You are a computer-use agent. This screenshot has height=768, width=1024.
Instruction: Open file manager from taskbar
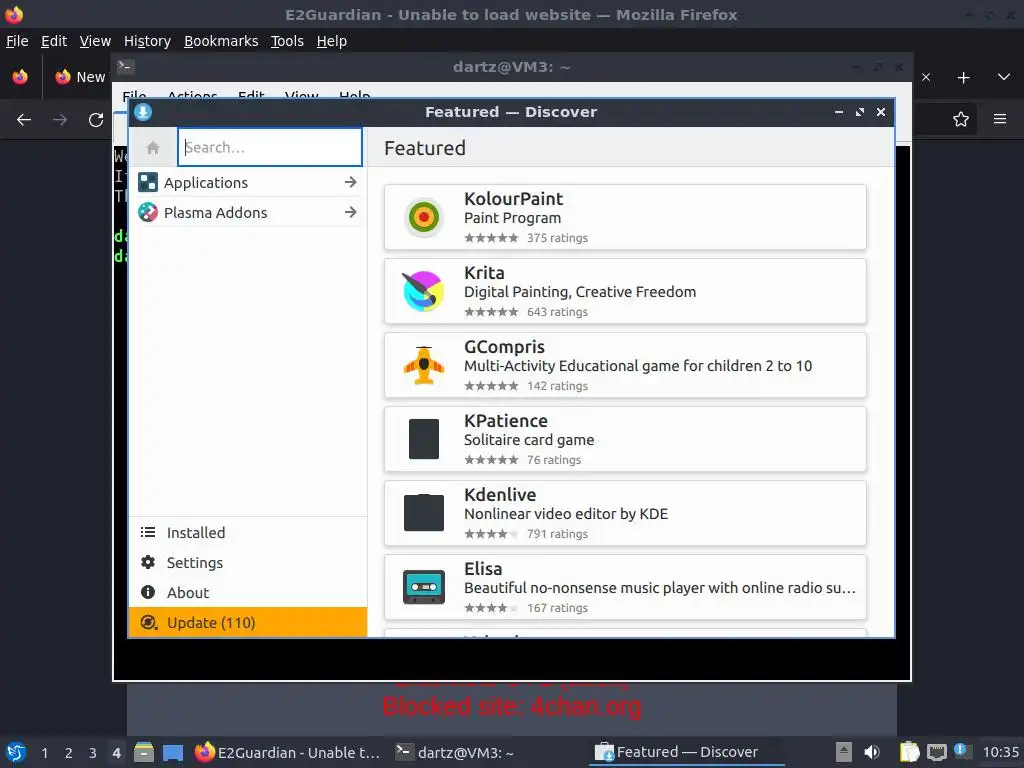point(144,752)
